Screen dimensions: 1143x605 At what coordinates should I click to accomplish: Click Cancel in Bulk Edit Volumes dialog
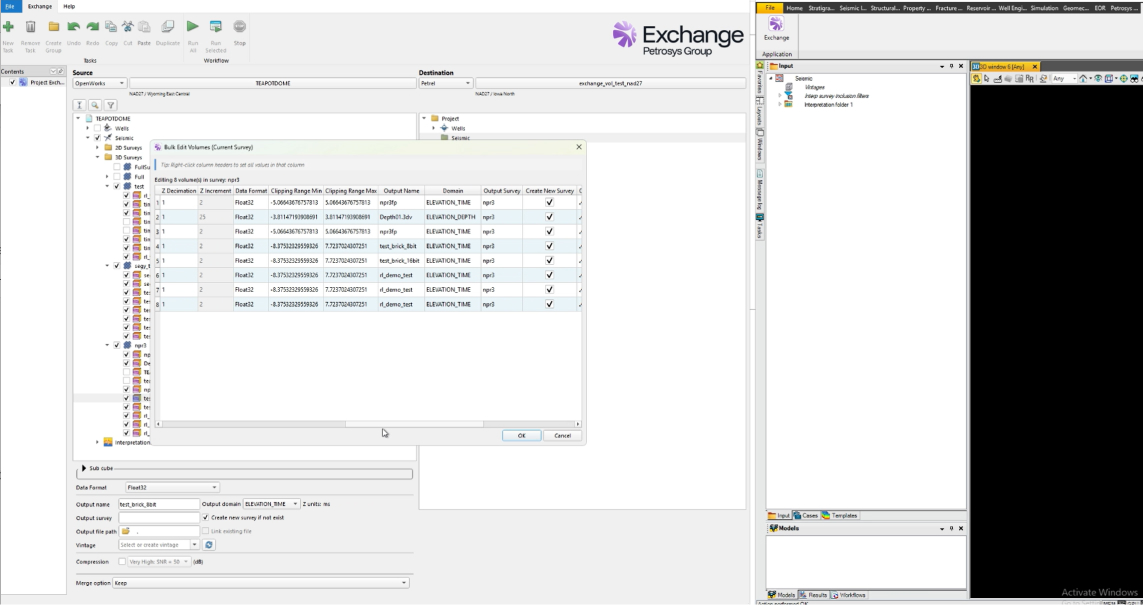(561, 435)
